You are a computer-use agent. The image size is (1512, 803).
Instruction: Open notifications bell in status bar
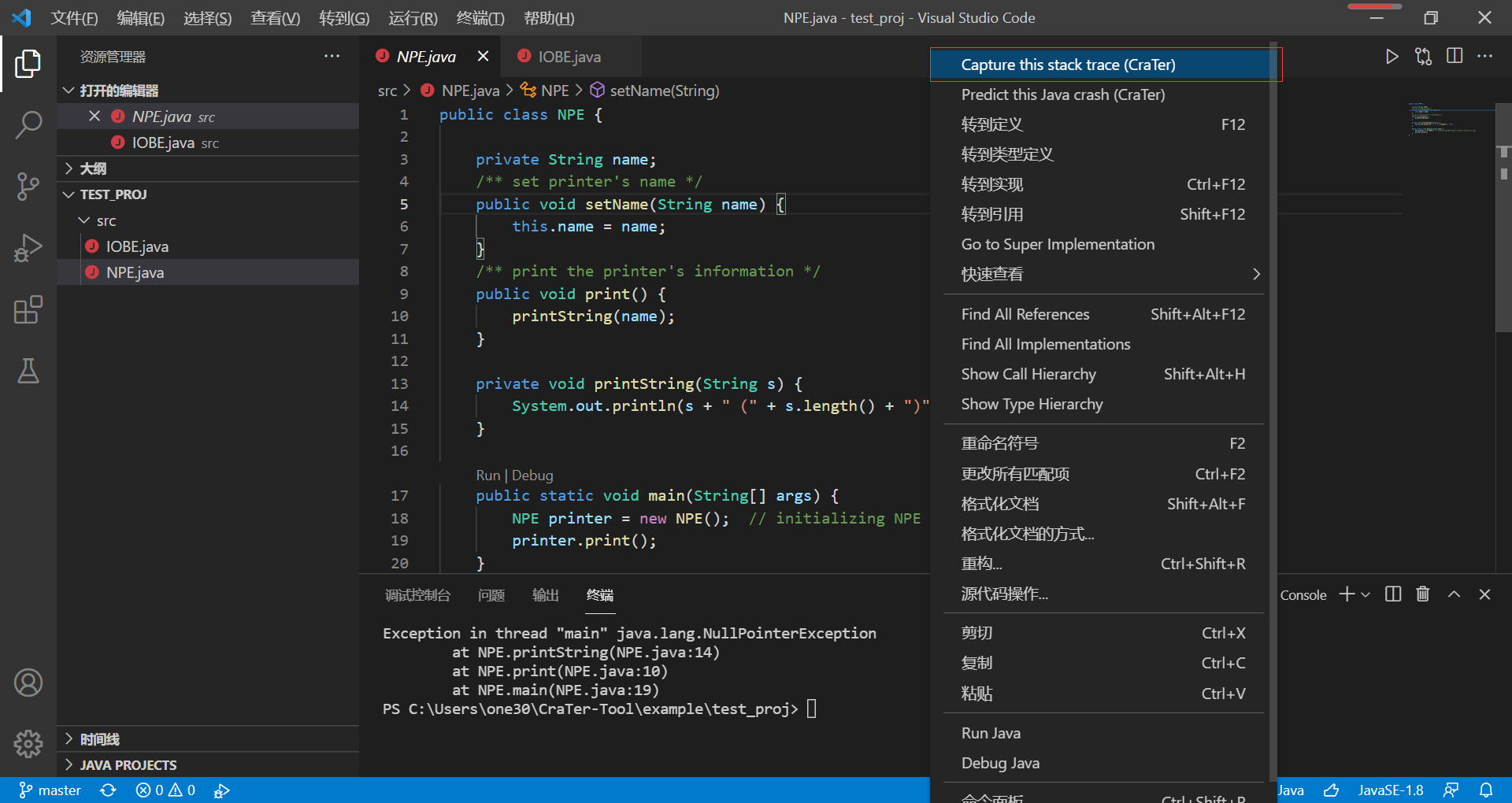point(1486,790)
